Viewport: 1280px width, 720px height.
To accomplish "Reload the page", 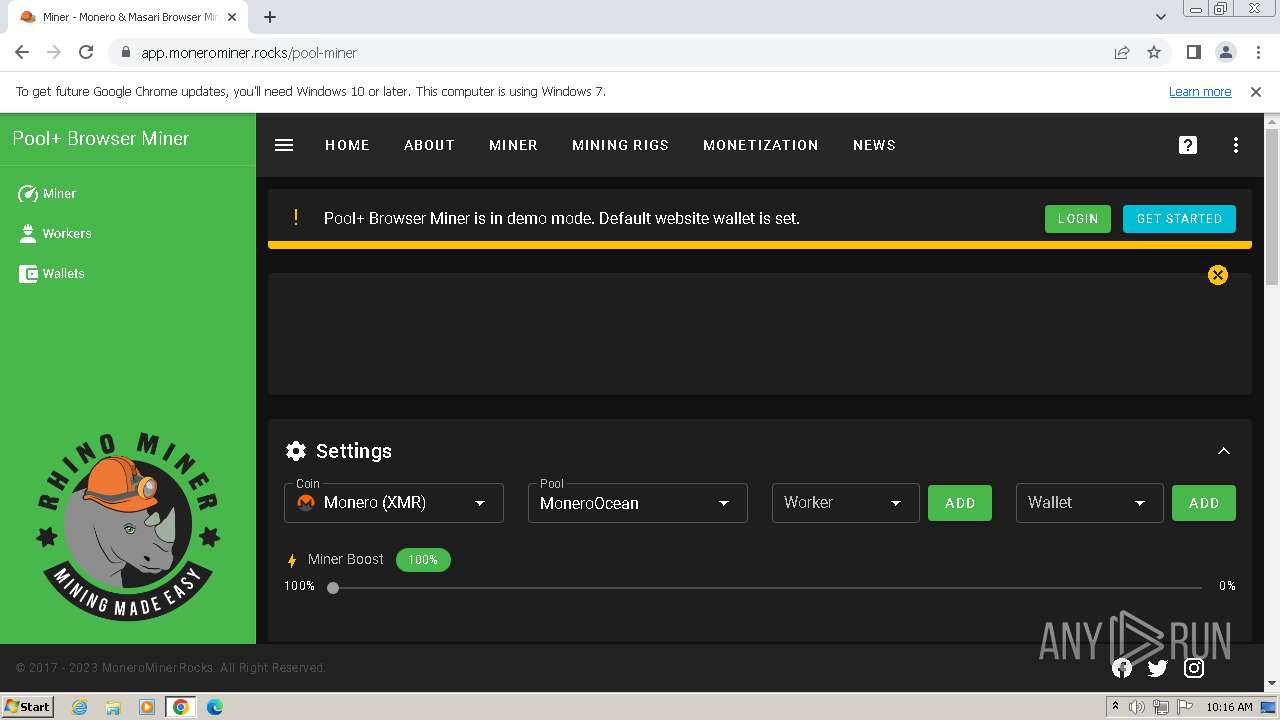I will coord(86,52).
